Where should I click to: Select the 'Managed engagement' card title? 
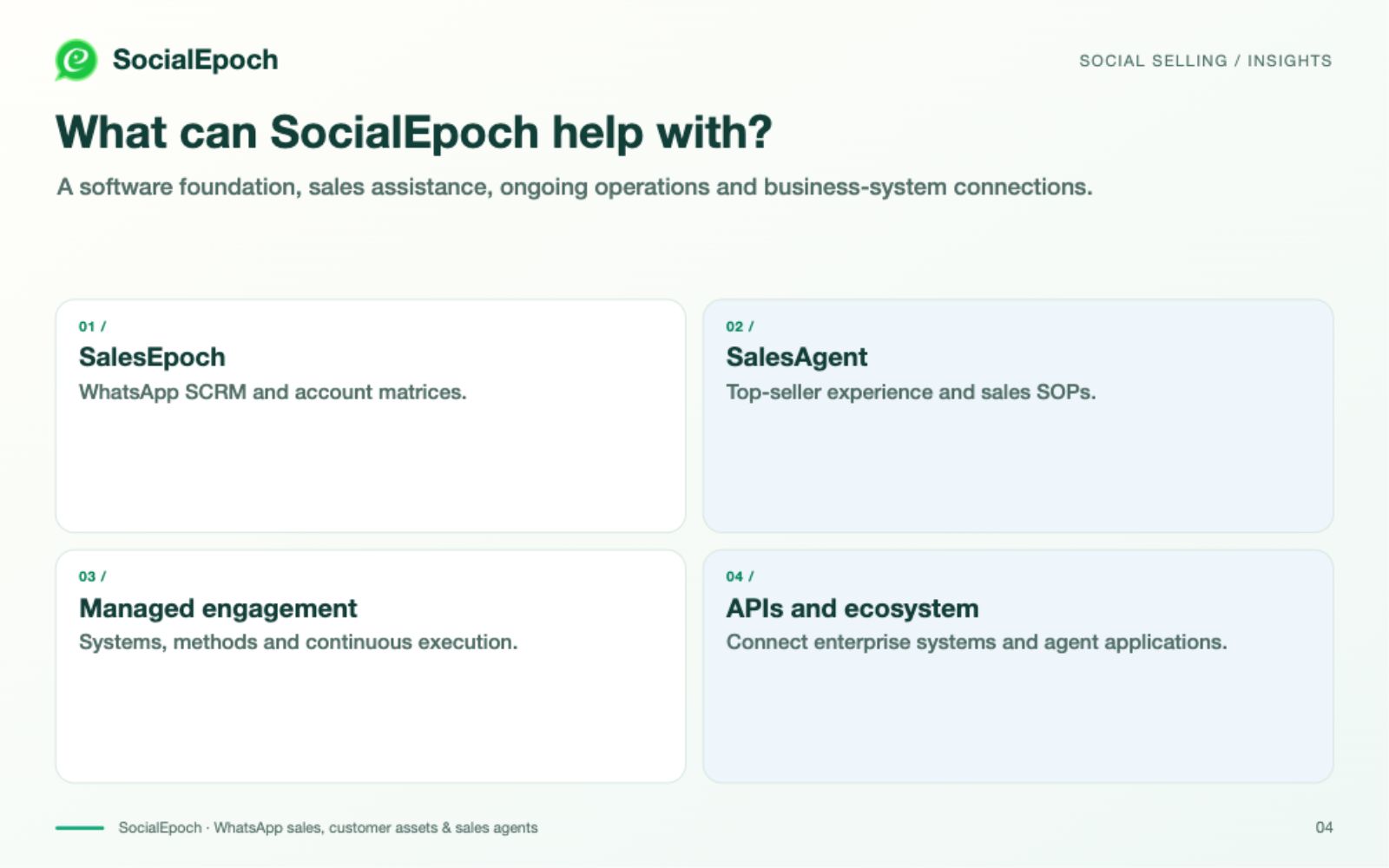(218, 608)
